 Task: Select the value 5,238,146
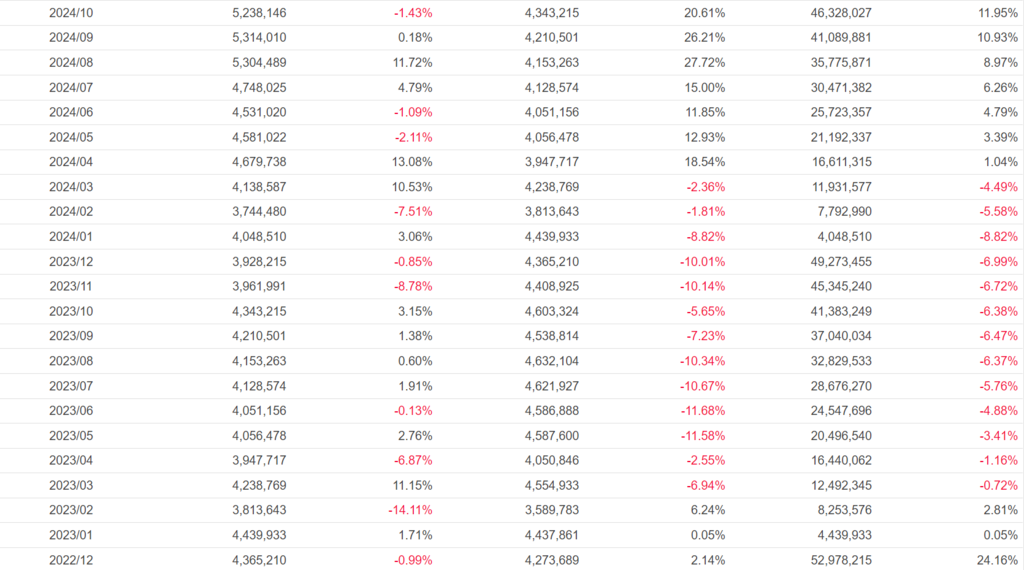(x=259, y=12)
